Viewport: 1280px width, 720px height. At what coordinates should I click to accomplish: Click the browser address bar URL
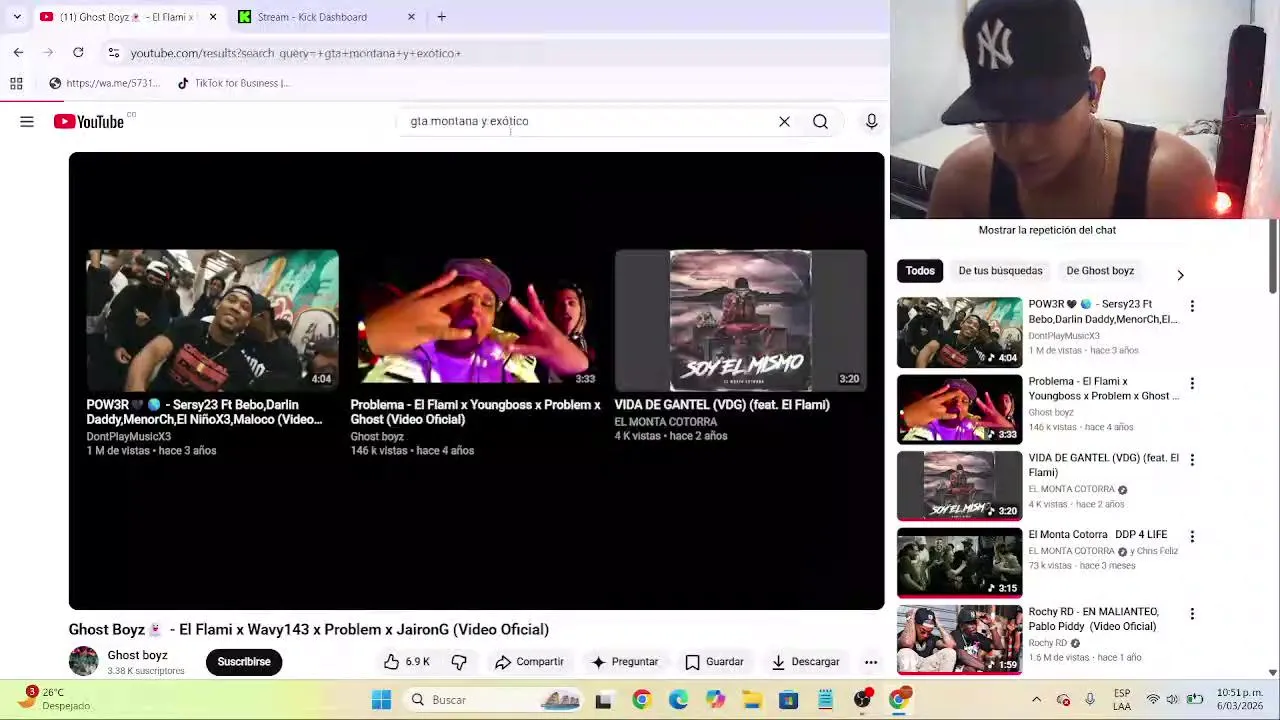296,53
